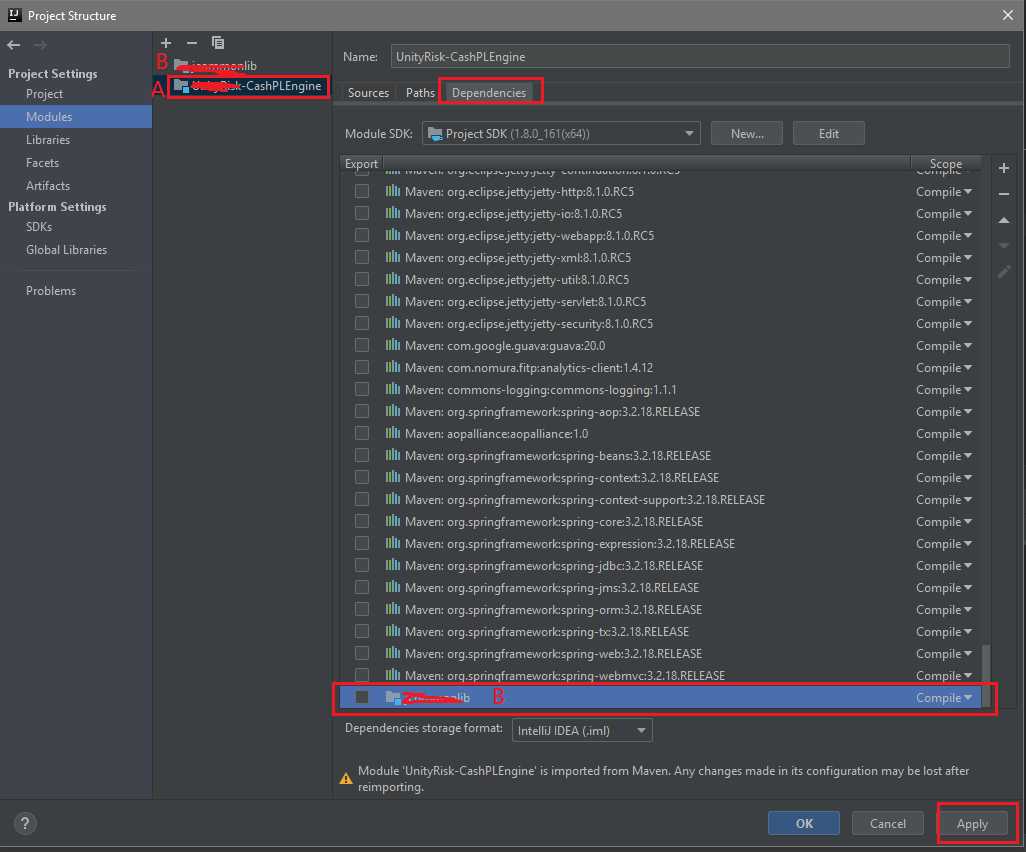Add a new module with plus icon

166,43
